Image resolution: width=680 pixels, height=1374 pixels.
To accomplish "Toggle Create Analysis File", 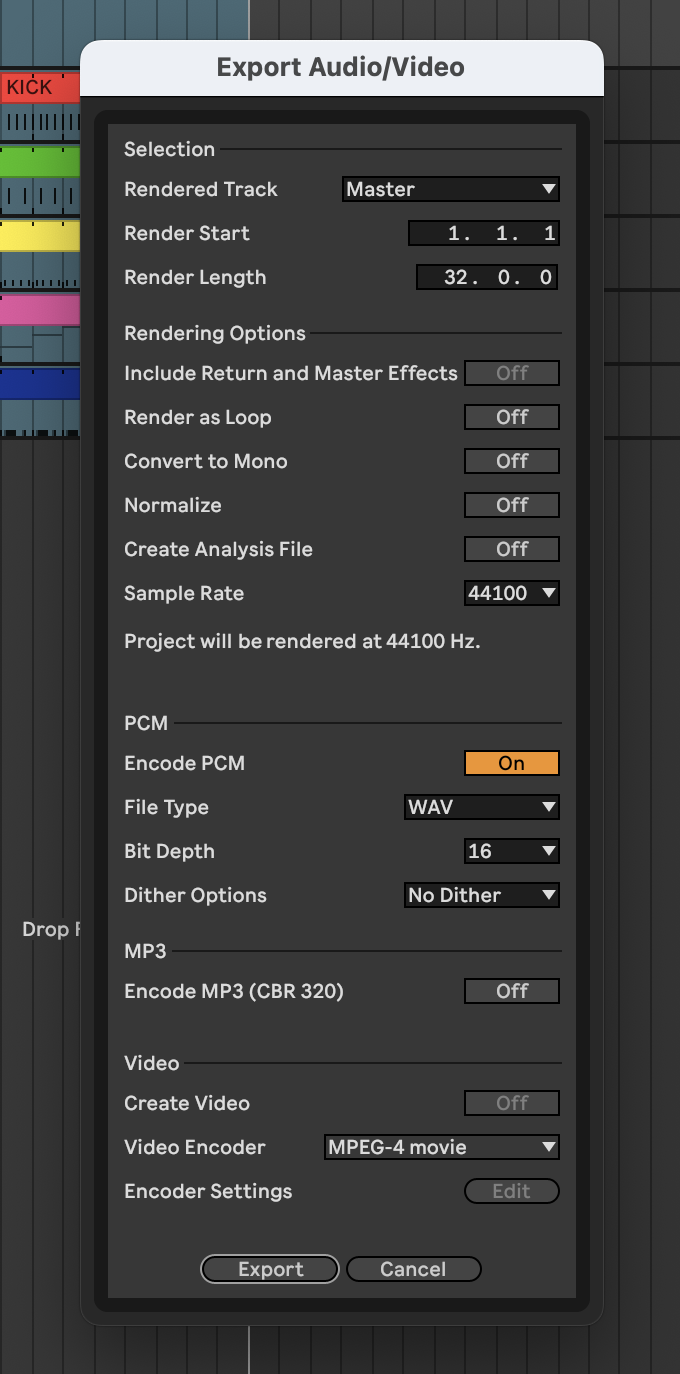I will coord(511,549).
